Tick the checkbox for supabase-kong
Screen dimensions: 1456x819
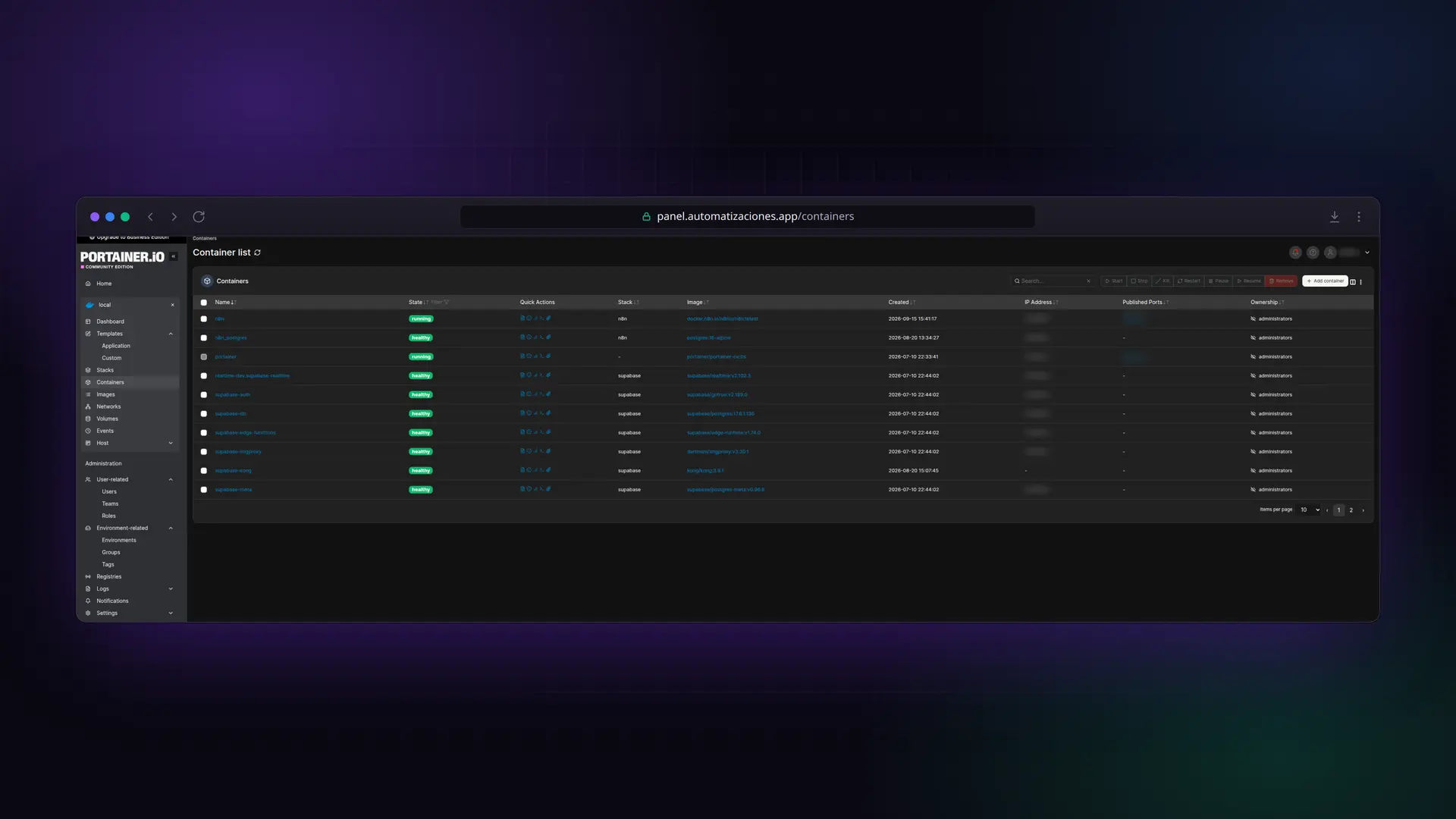click(203, 471)
